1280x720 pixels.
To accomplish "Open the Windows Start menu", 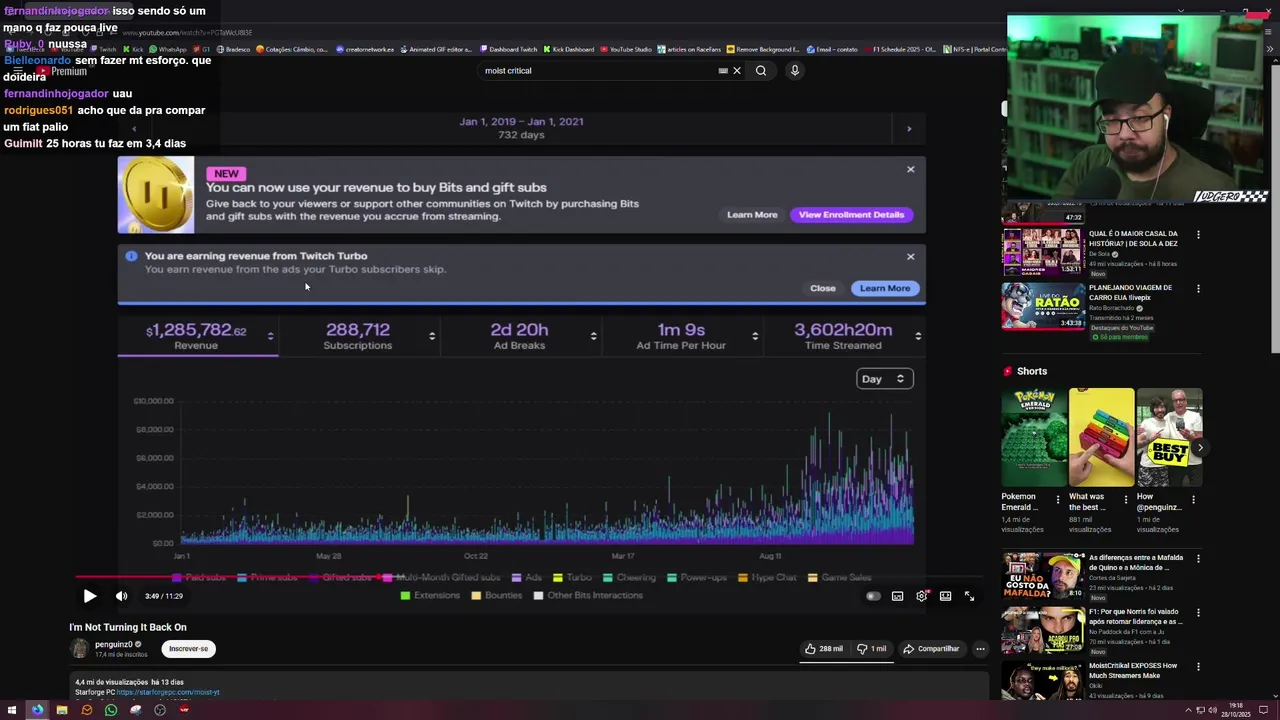I will [12, 710].
